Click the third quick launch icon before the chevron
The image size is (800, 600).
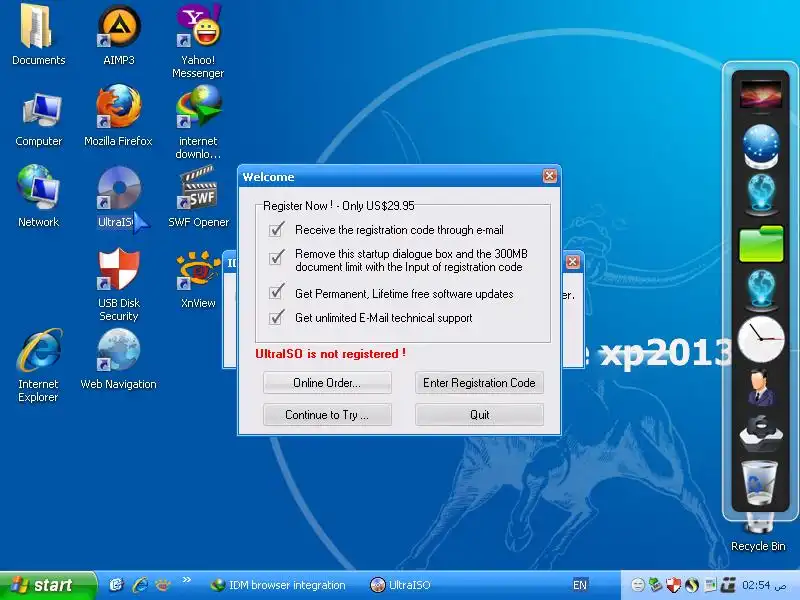click(x=163, y=585)
